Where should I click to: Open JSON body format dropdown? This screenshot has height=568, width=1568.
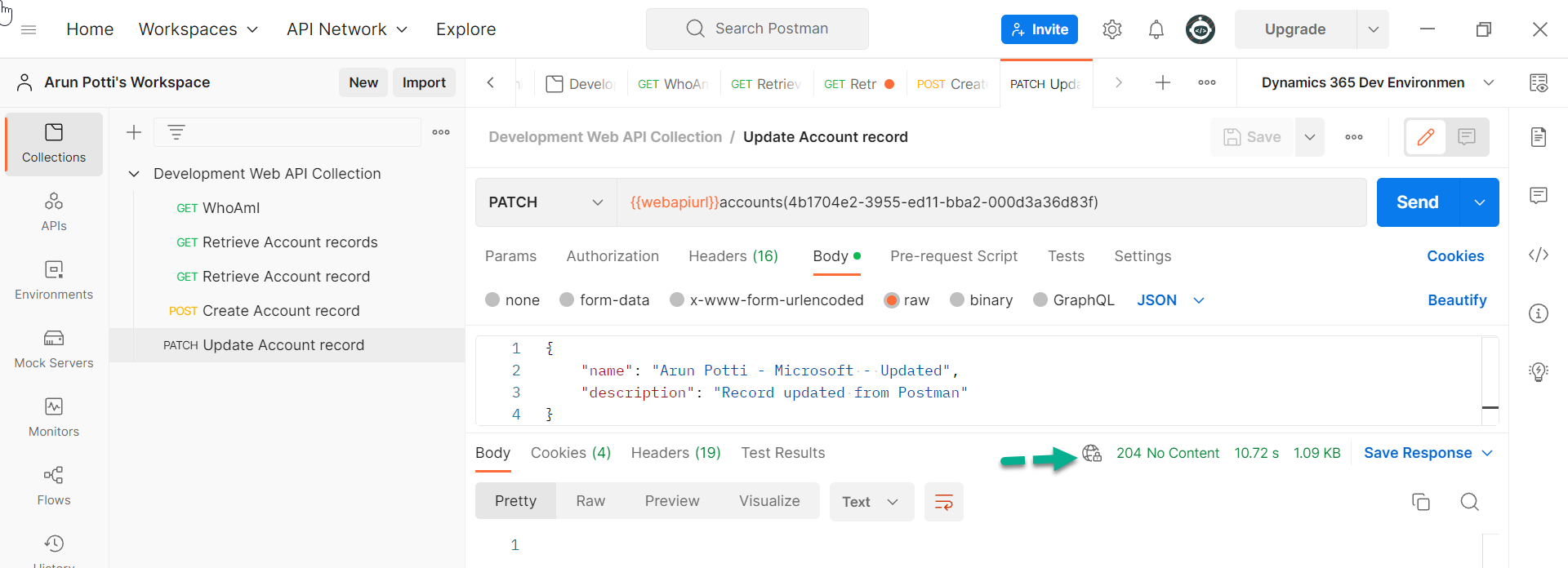[x=1171, y=300]
